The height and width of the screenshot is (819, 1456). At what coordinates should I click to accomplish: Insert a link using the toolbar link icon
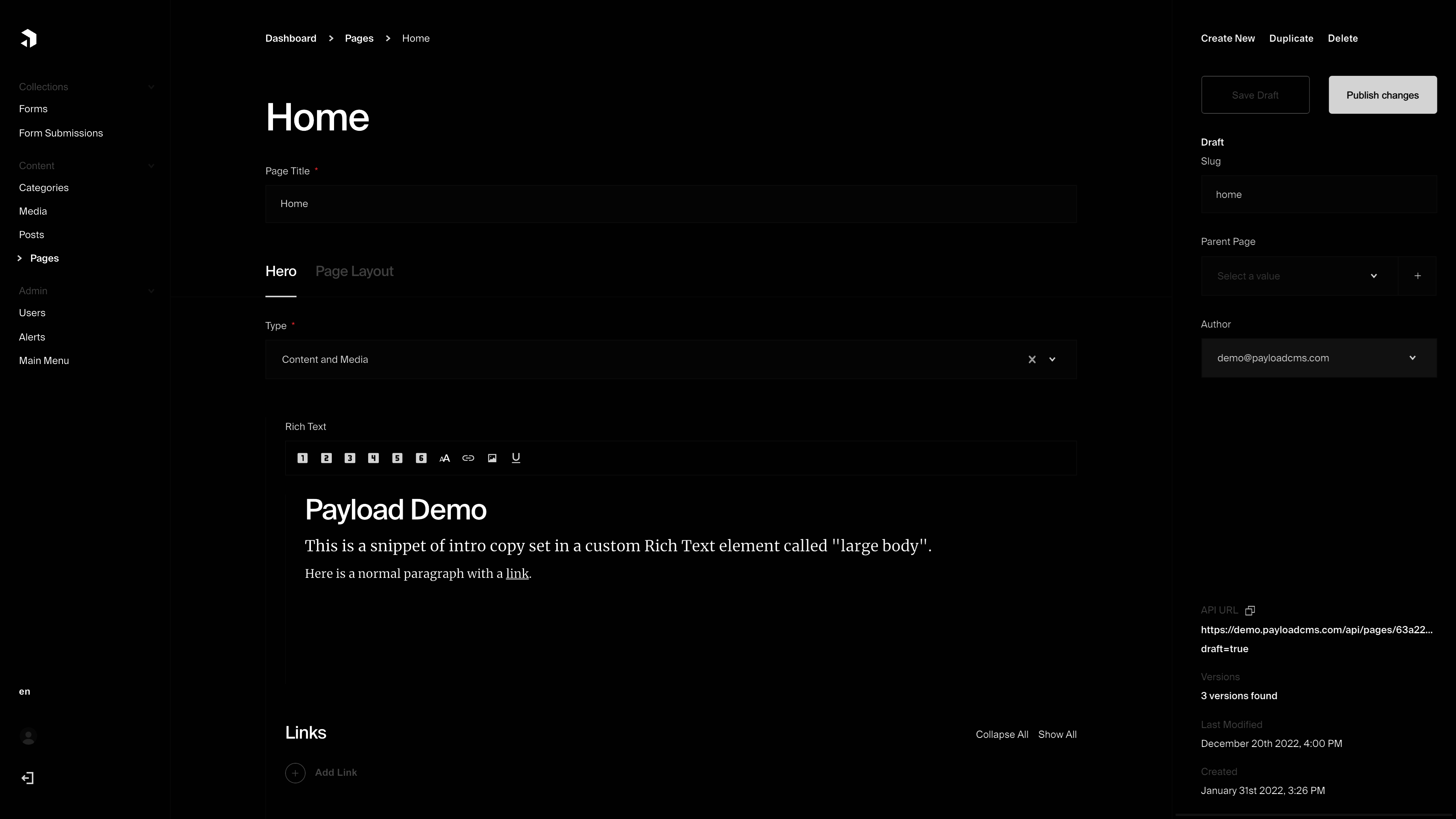tap(468, 458)
